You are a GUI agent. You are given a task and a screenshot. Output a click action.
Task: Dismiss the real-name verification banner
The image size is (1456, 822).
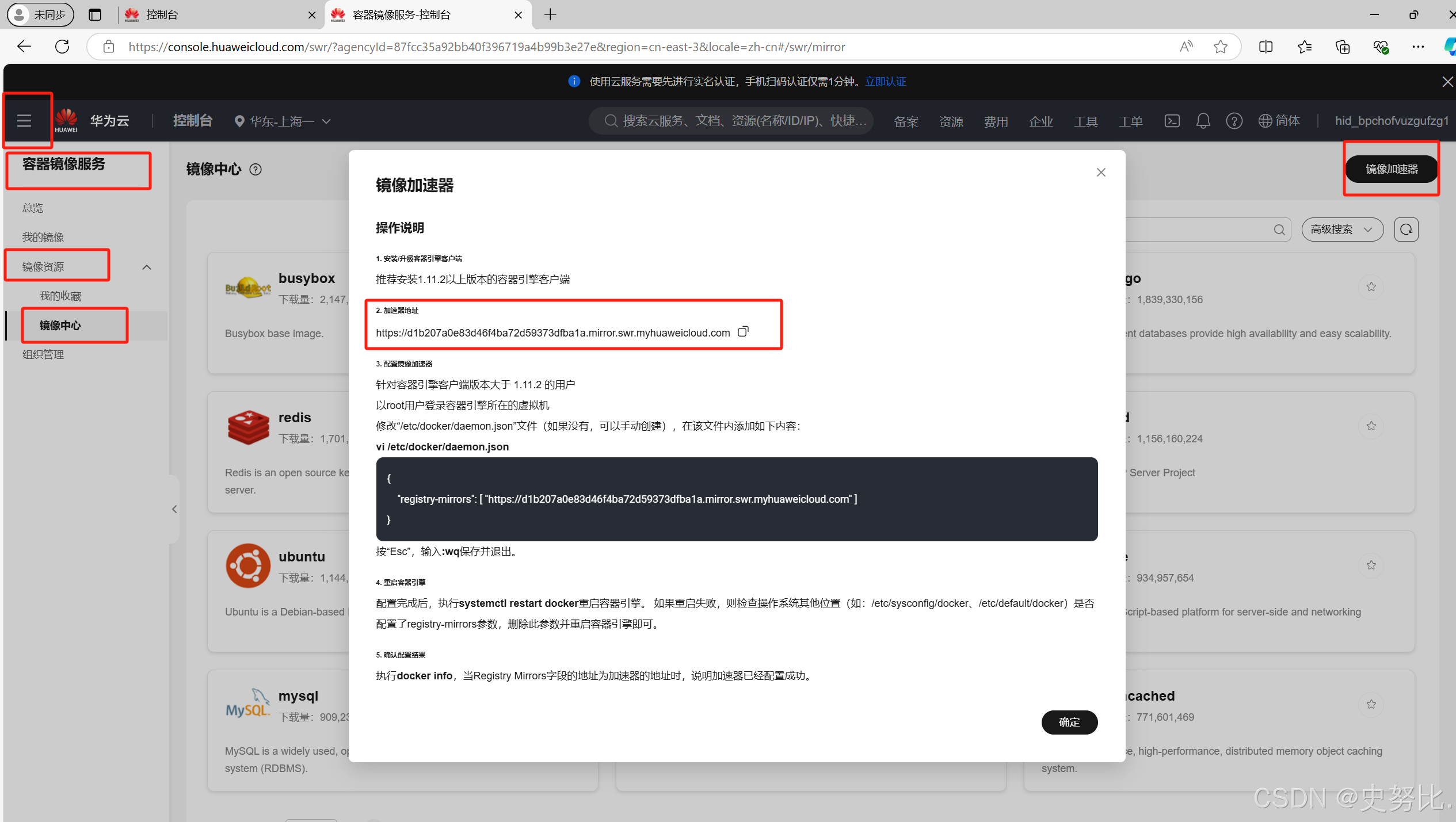(x=1447, y=82)
